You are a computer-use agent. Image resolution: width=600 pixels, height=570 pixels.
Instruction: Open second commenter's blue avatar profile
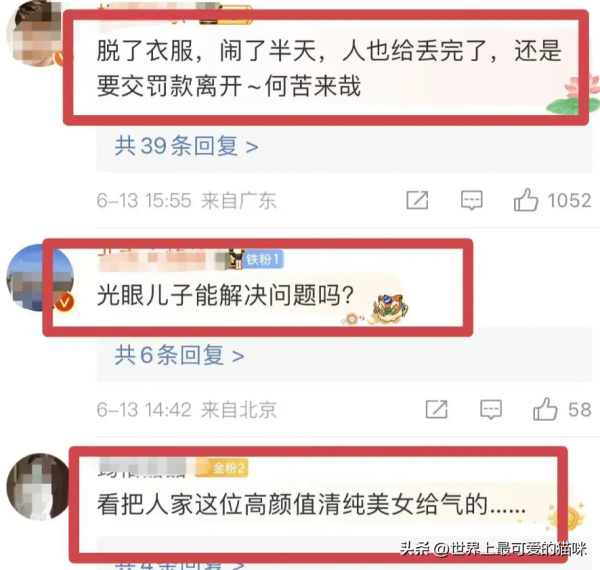click(40, 277)
